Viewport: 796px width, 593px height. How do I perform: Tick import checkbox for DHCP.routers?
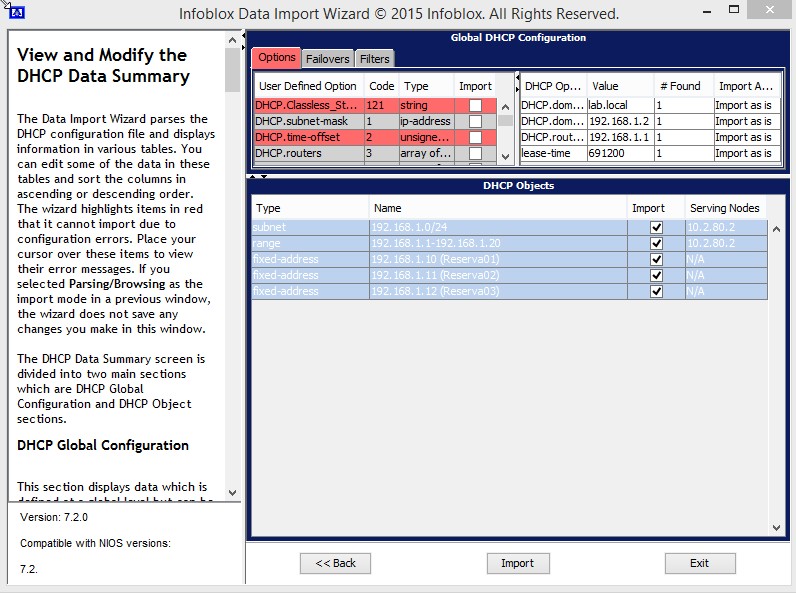(x=475, y=153)
